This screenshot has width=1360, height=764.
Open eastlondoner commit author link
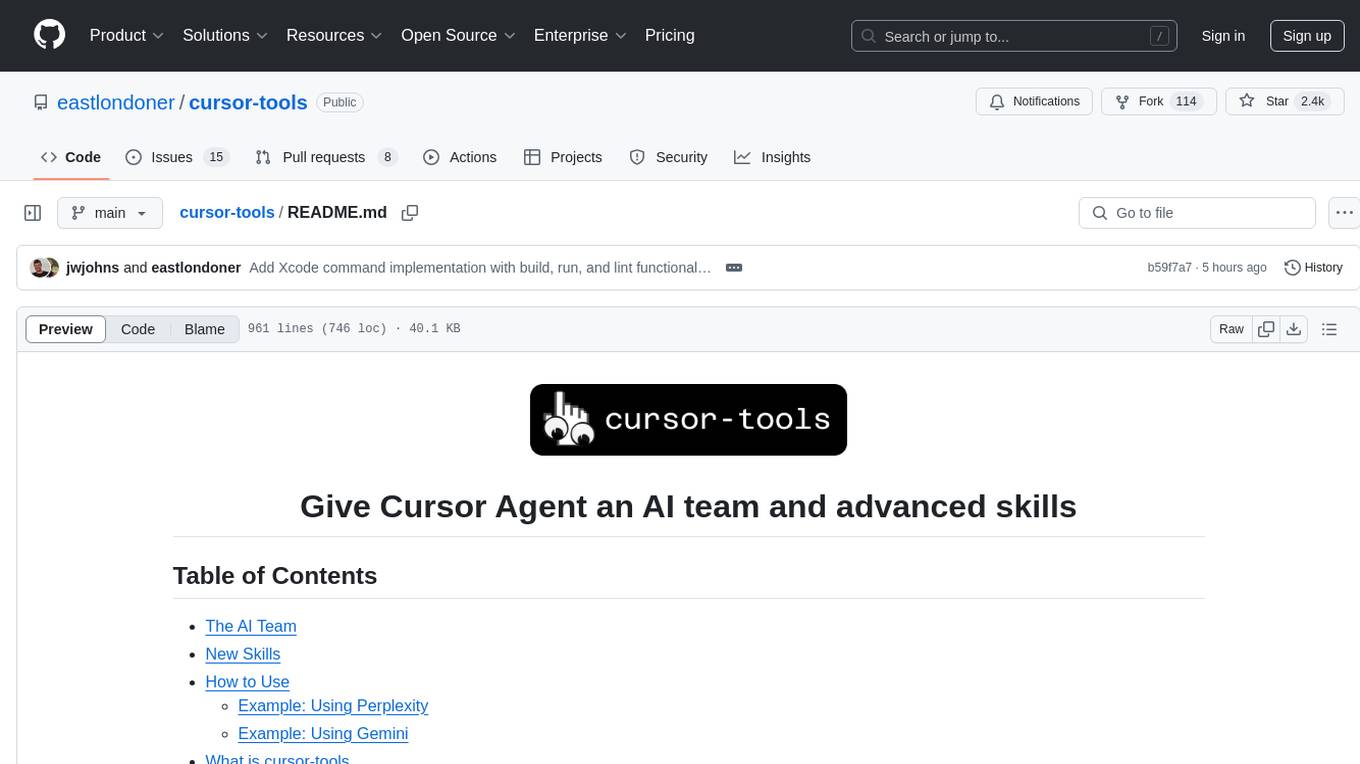[x=196, y=267]
